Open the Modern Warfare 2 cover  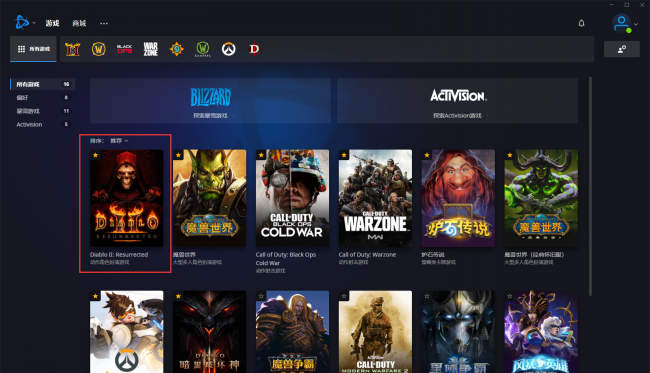375,332
